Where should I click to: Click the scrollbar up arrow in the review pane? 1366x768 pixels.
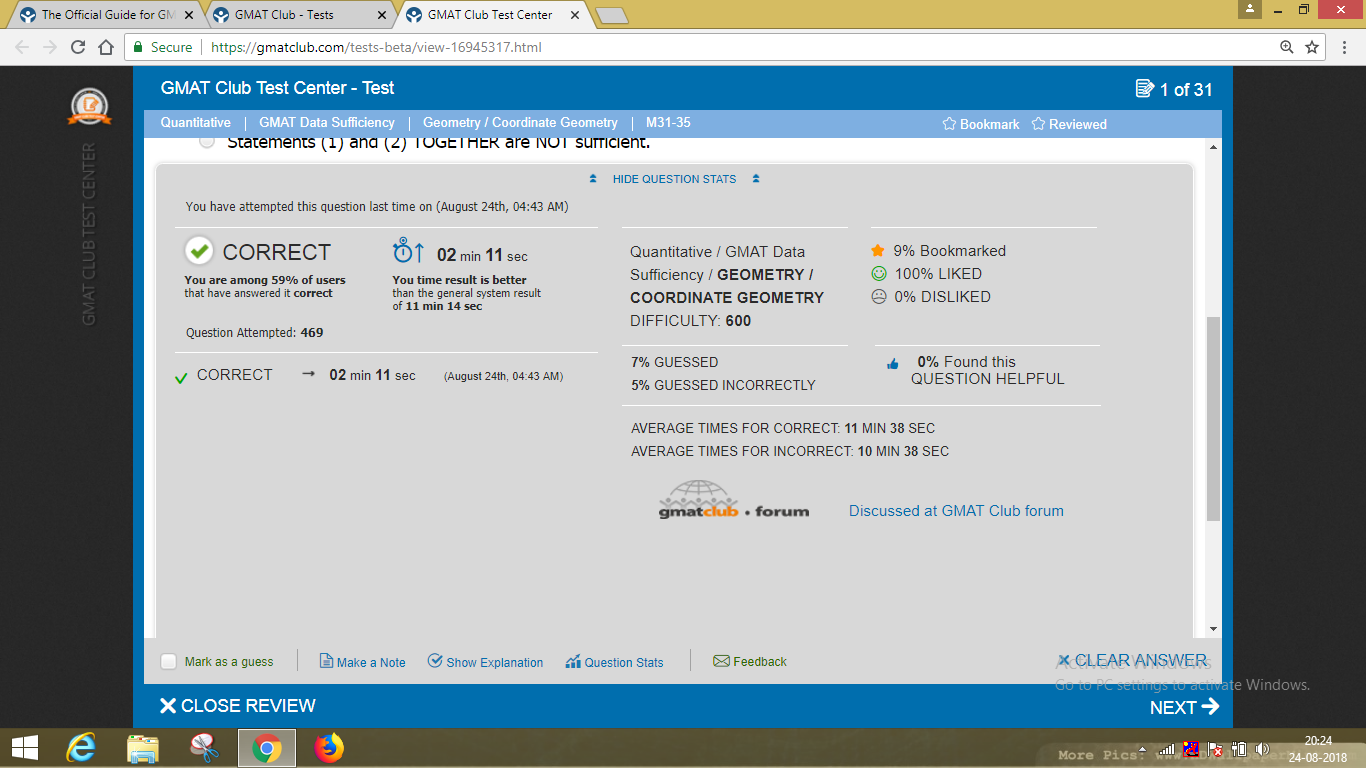point(1213,148)
